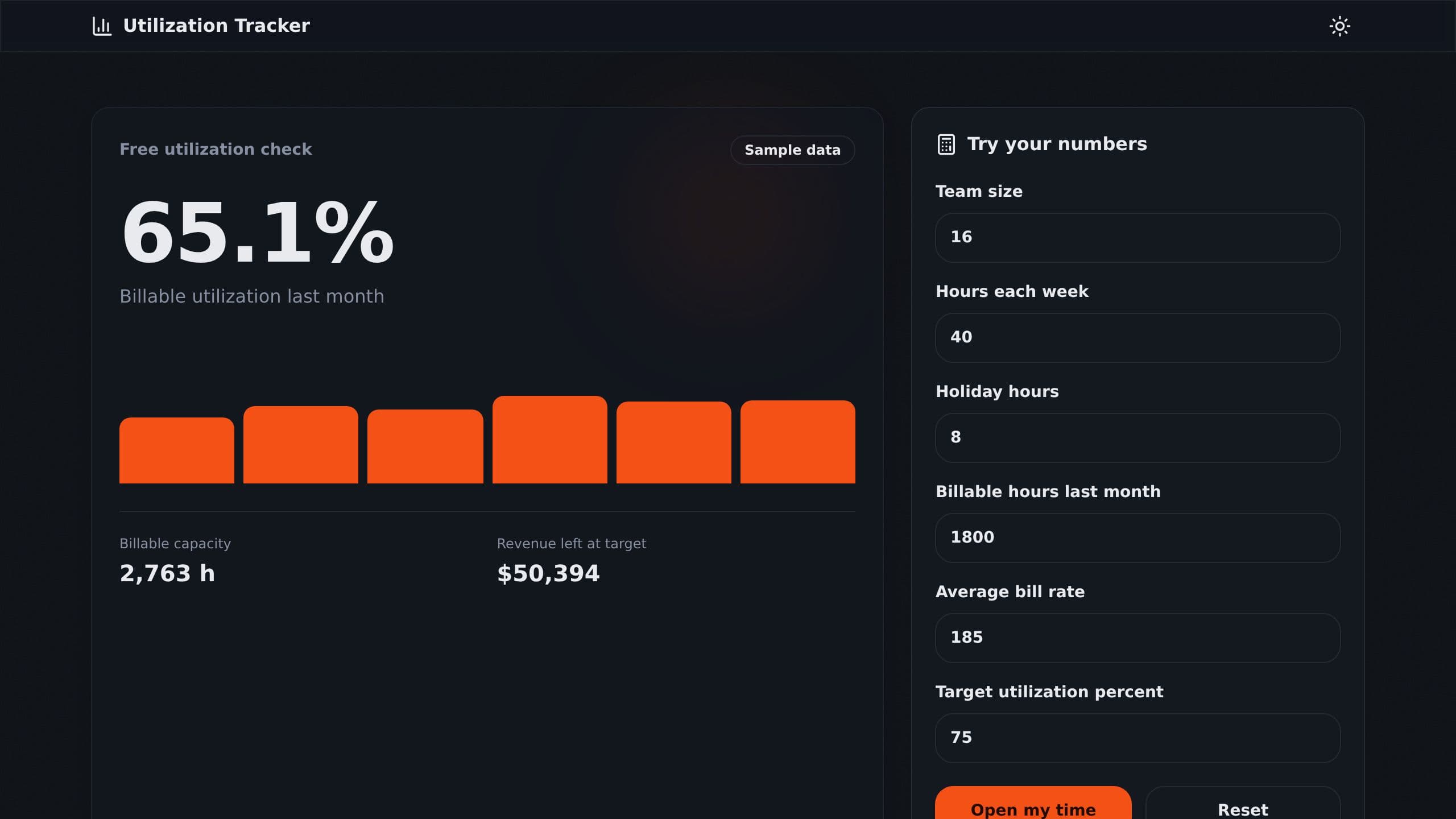1456x819 pixels.
Task: Click the Try your numbers heading
Action: click(1057, 144)
